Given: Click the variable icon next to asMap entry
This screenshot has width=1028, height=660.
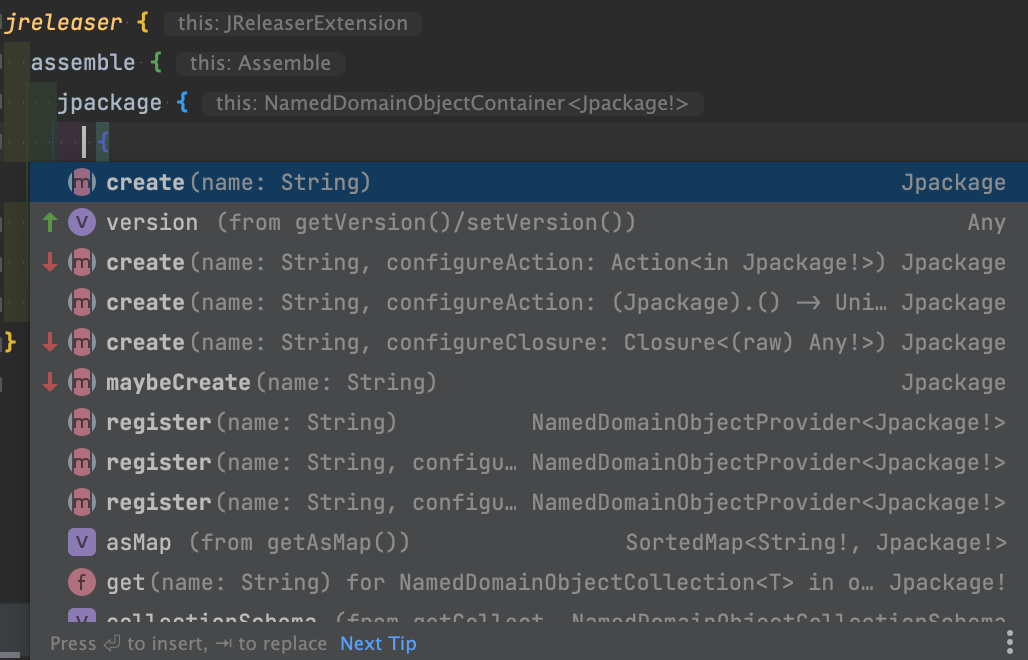Looking at the screenshot, I should 82,542.
